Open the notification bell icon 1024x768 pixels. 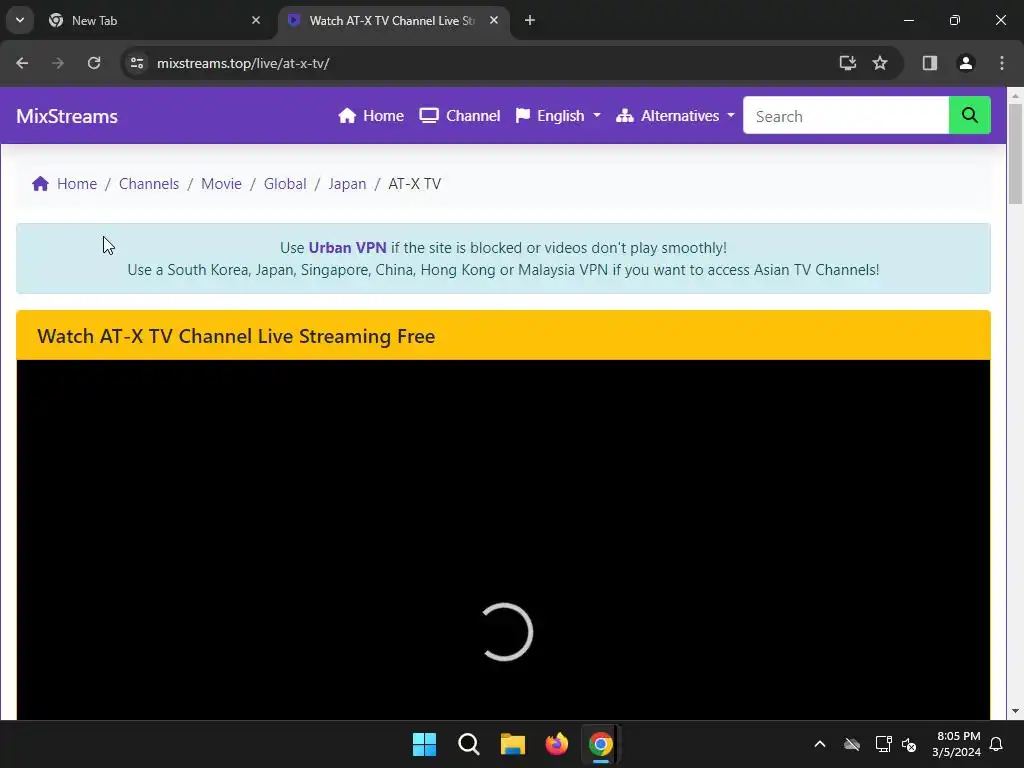pos(997,744)
